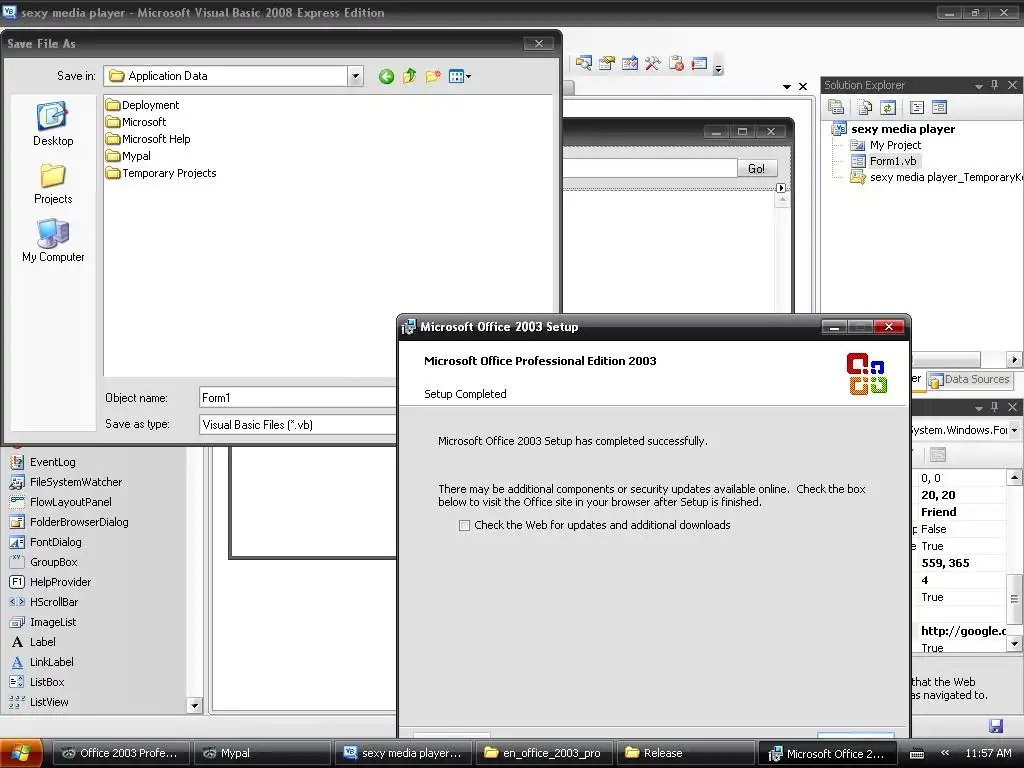1024x768 pixels.
Task: Select the HelpProvider toolbox item
Action: tap(50, 582)
